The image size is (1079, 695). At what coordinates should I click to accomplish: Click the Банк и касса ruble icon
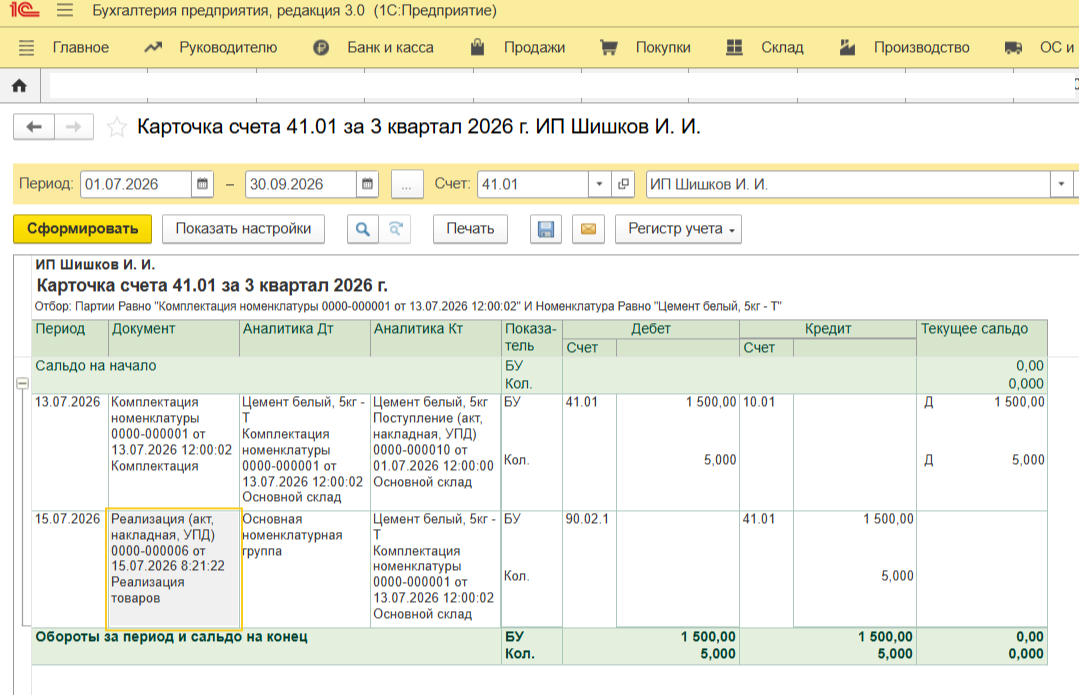tap(321, 47)
